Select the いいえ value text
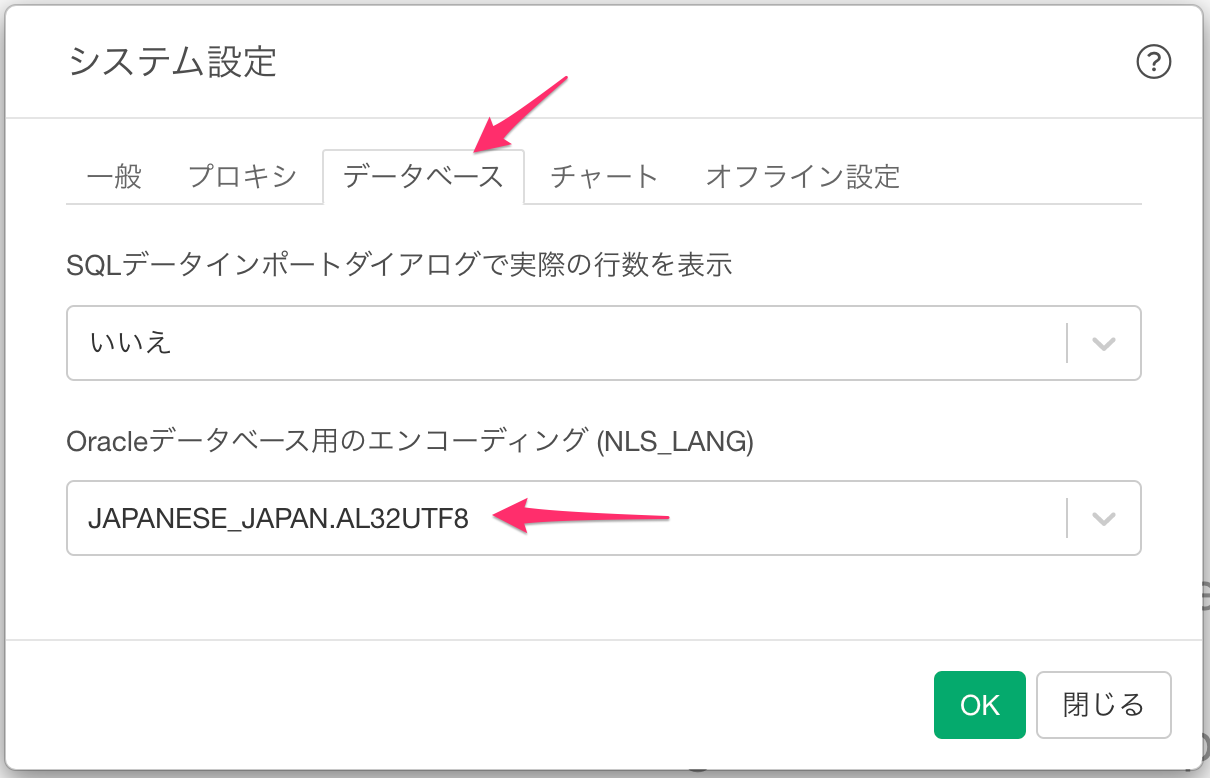Viewport: 1210px width, 778px height. 131,343
